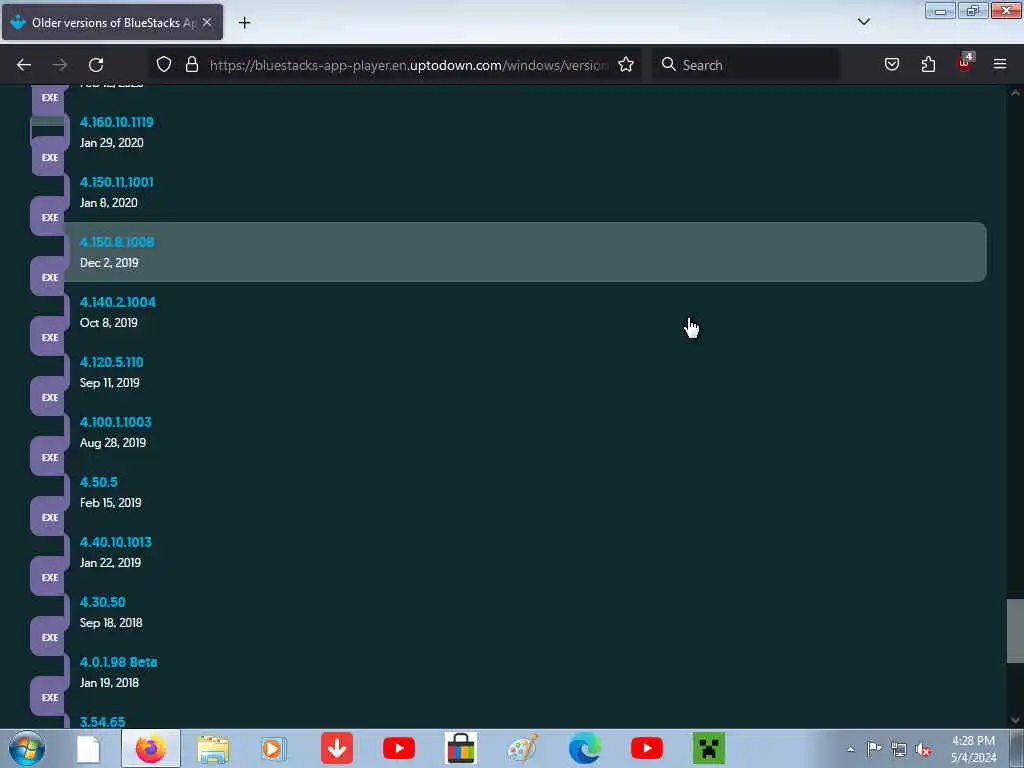Click the EXE badge under 4.40.10.1013

click(x=50, y=578)
